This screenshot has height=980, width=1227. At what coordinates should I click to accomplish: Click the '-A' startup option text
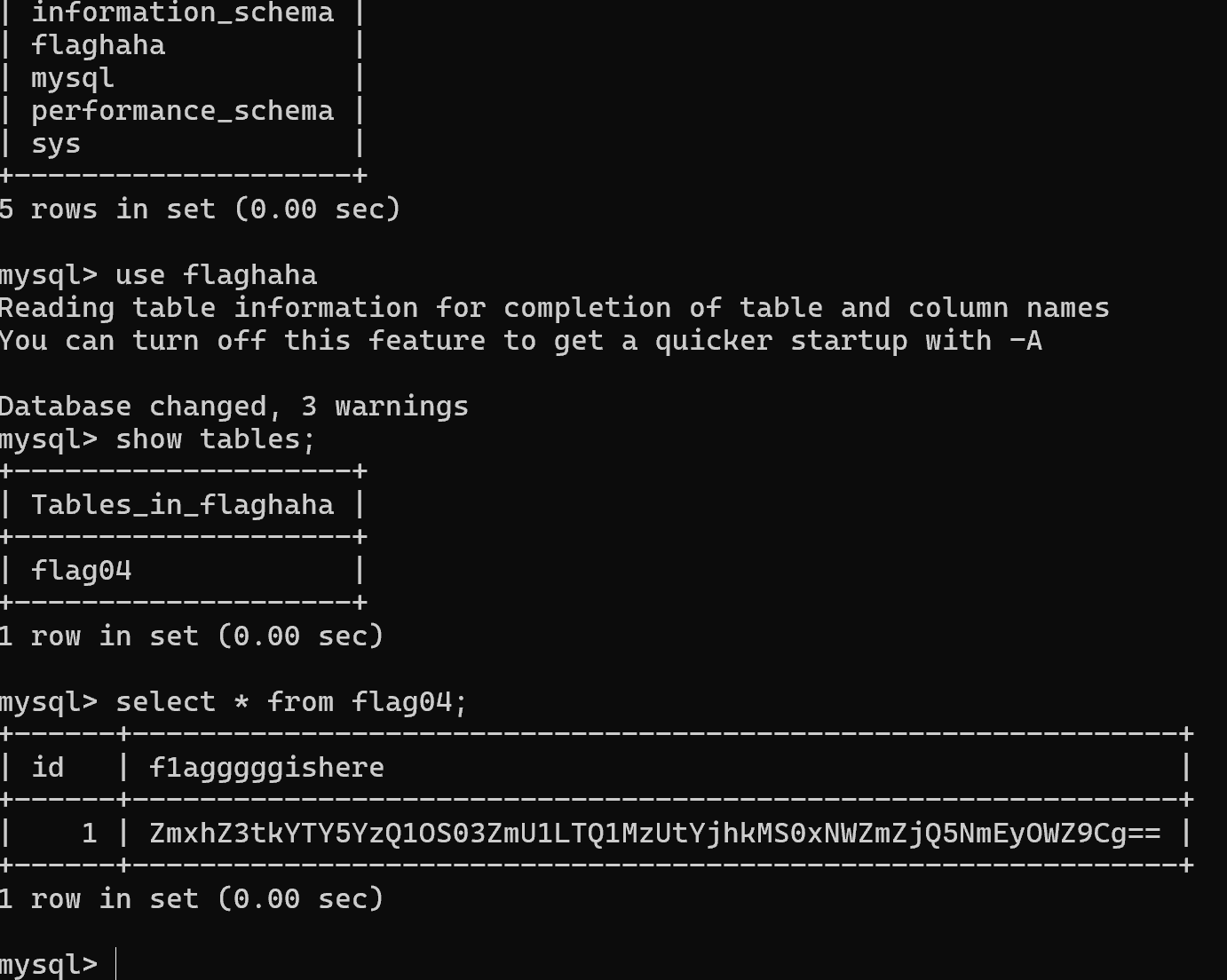tap(1025, 341)
